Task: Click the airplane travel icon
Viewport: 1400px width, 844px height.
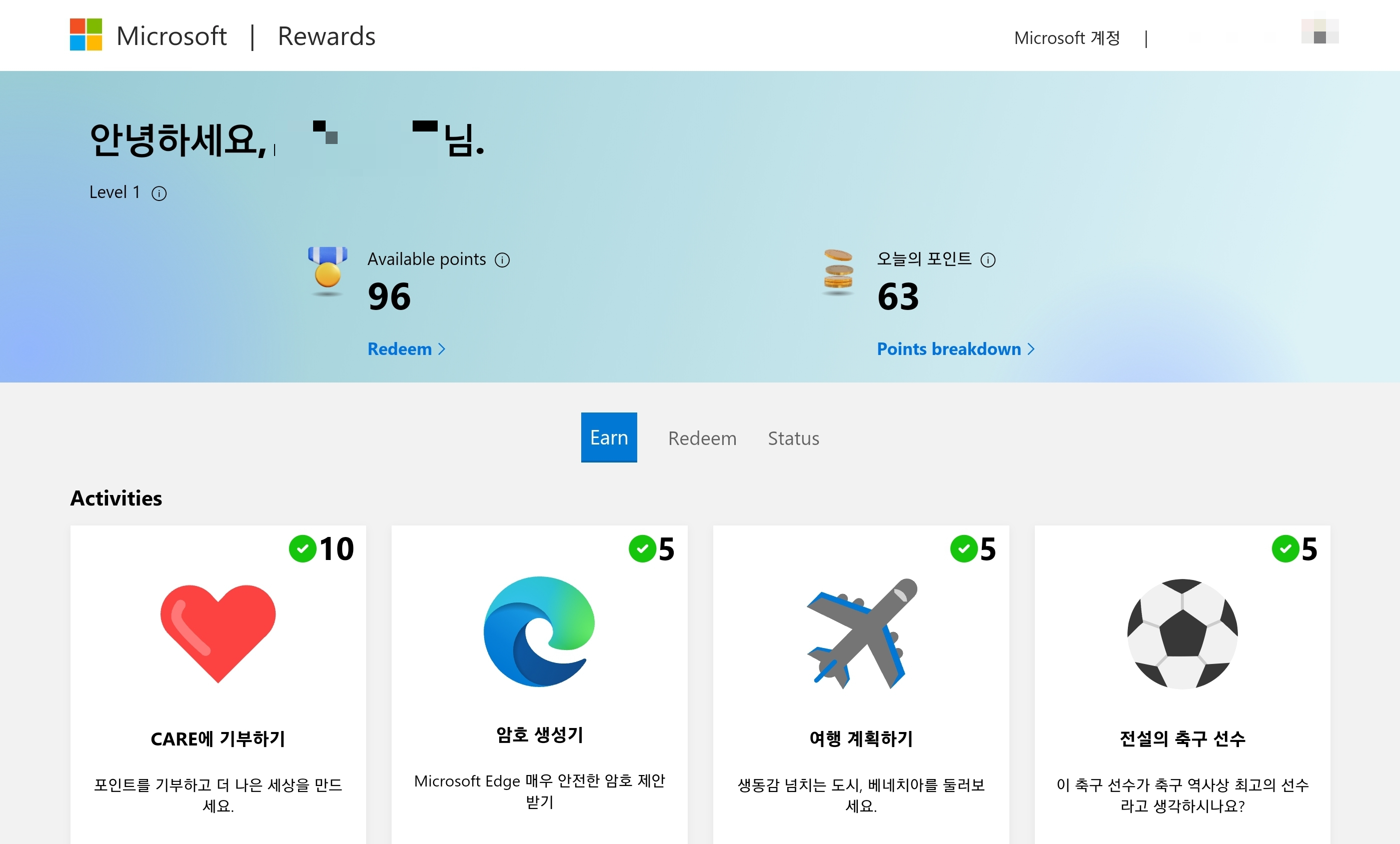Action: pos(861,633)
